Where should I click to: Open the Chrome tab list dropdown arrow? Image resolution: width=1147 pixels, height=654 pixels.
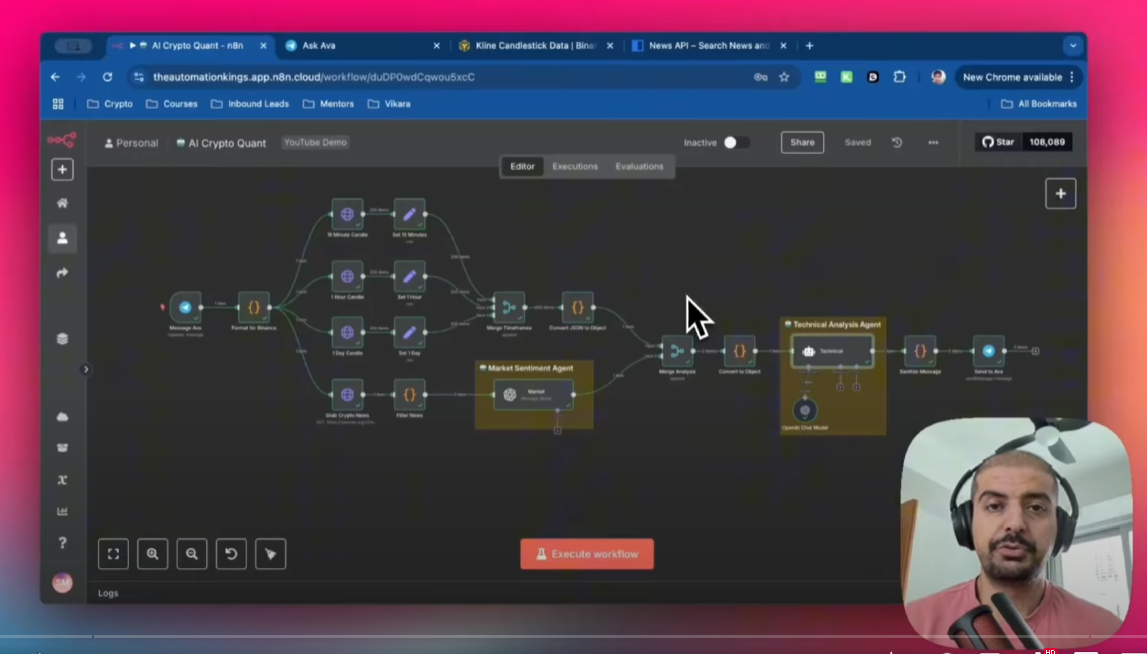click(x=1072, y=45)
